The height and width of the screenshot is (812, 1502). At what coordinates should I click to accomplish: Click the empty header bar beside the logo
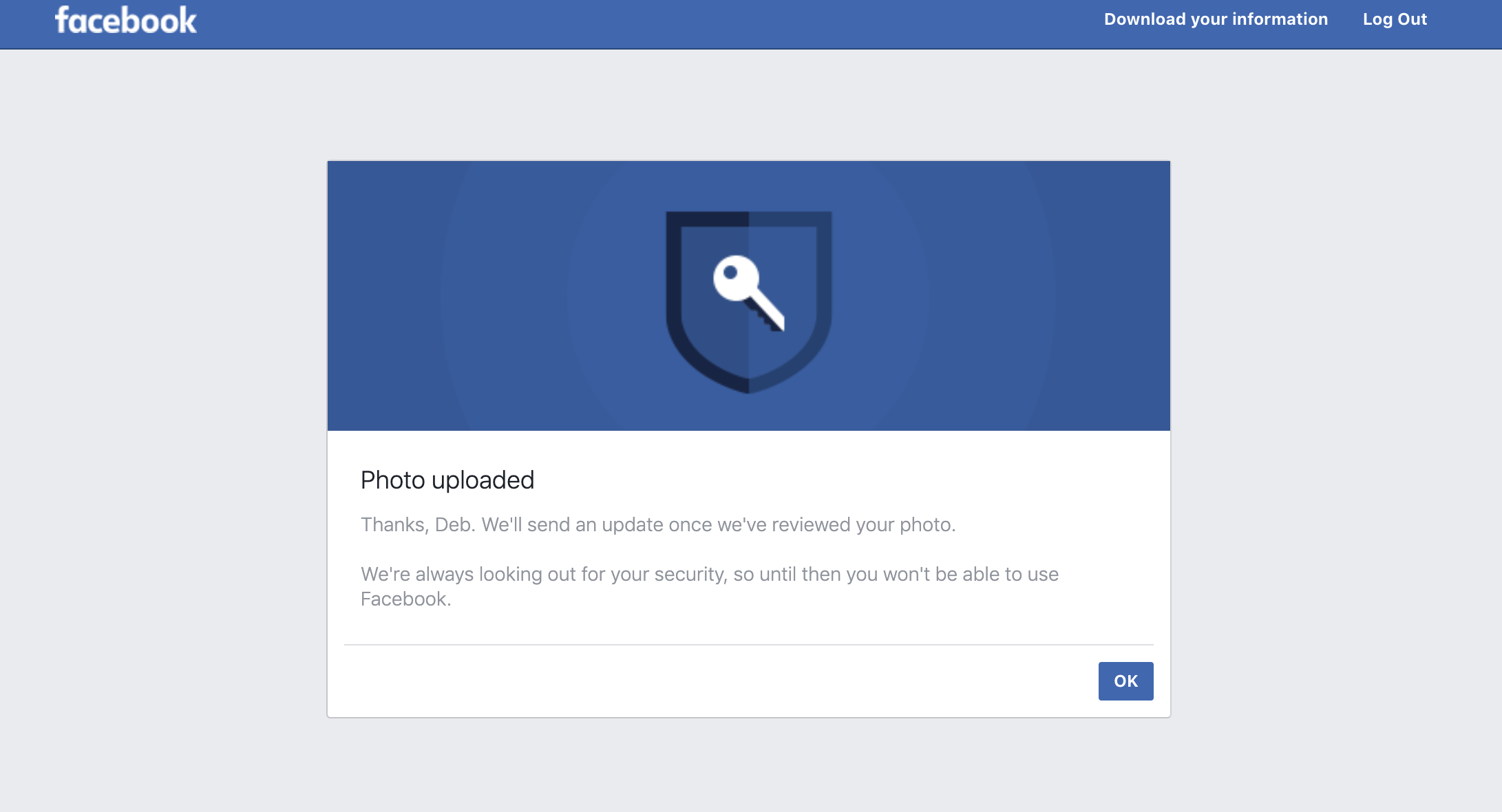click(x=620, y=24)
